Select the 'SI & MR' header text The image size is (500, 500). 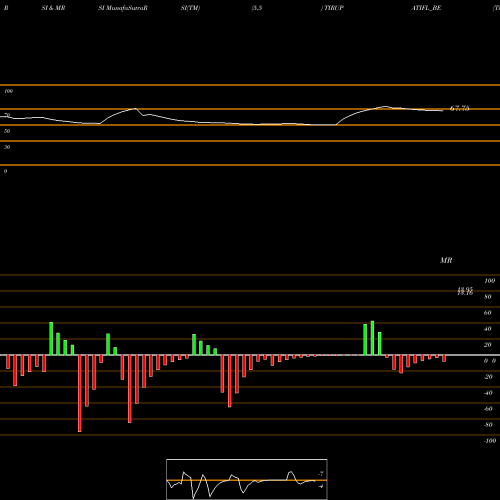[x=53, y=8]
